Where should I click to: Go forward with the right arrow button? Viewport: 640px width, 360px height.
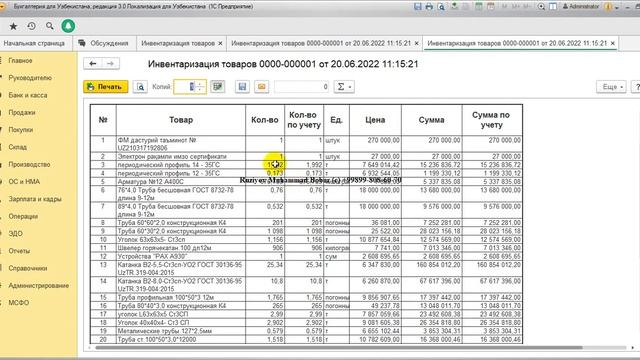(110, 64)
